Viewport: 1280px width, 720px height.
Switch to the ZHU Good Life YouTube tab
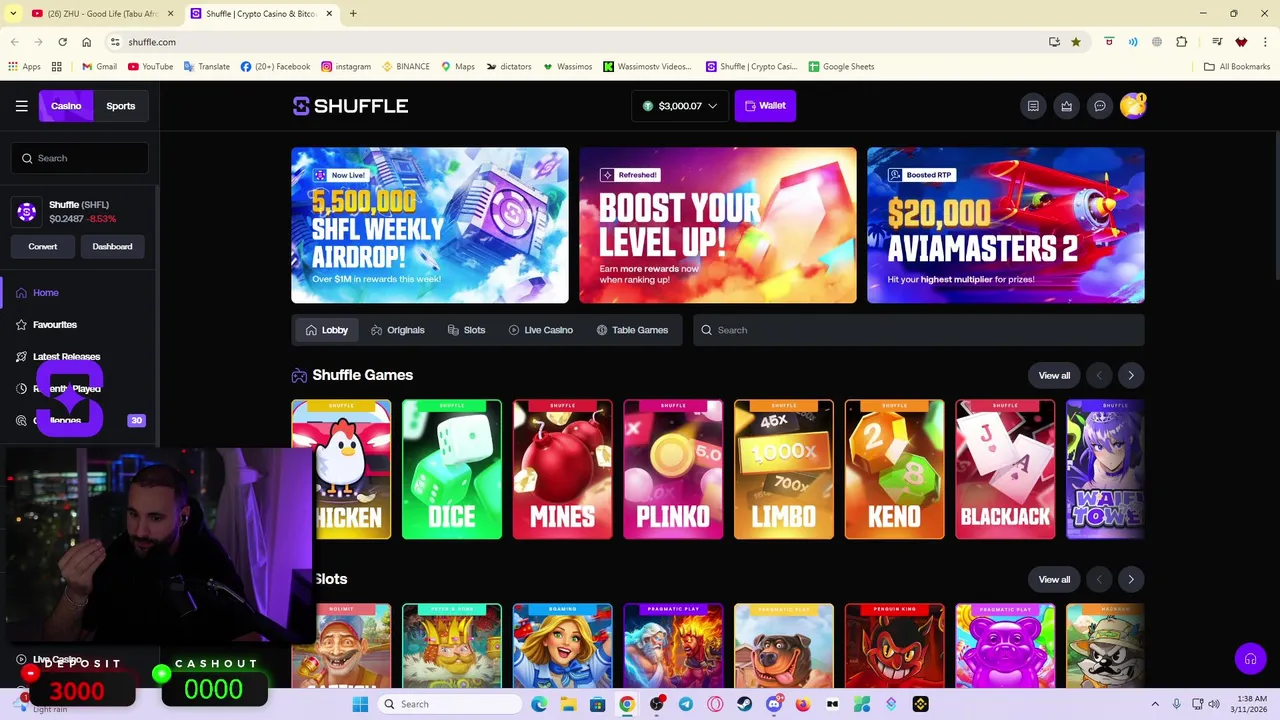[102, 14]
